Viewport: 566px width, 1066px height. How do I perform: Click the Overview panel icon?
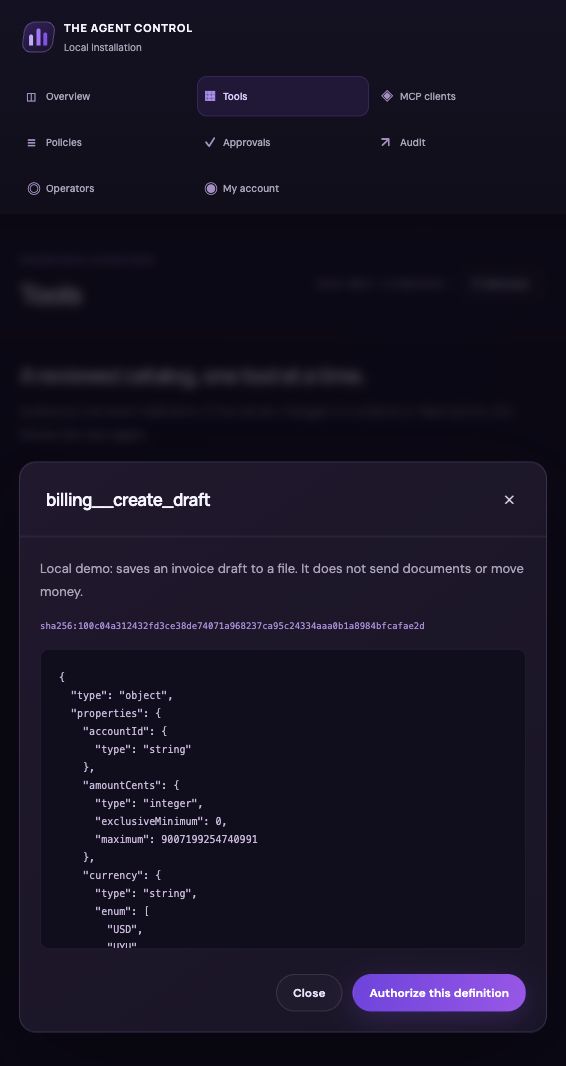pyautogui.click(x=31, y=97)
